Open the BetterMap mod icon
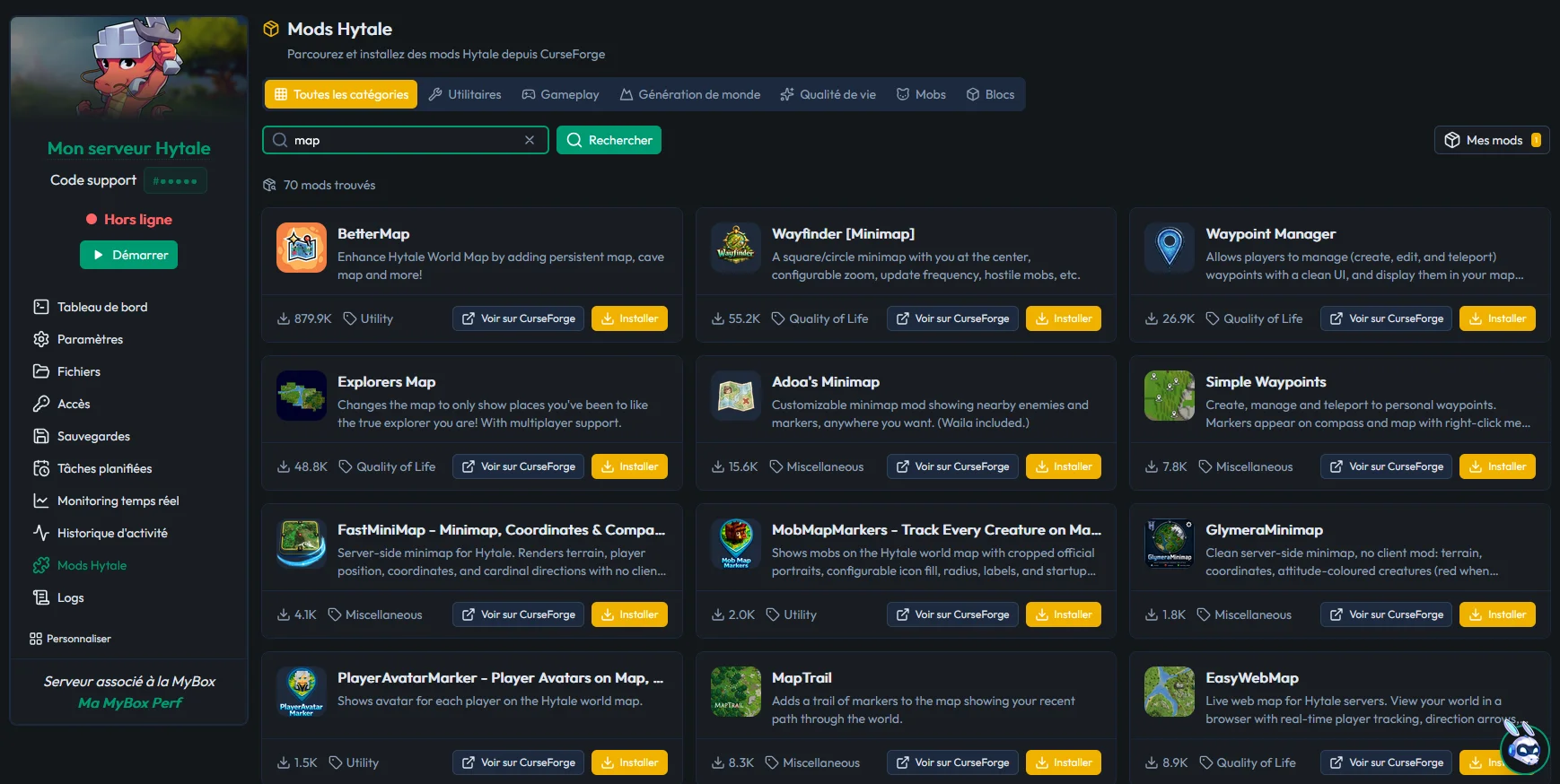The width and height of the screenshot is (1560, 784). (302, 248)
